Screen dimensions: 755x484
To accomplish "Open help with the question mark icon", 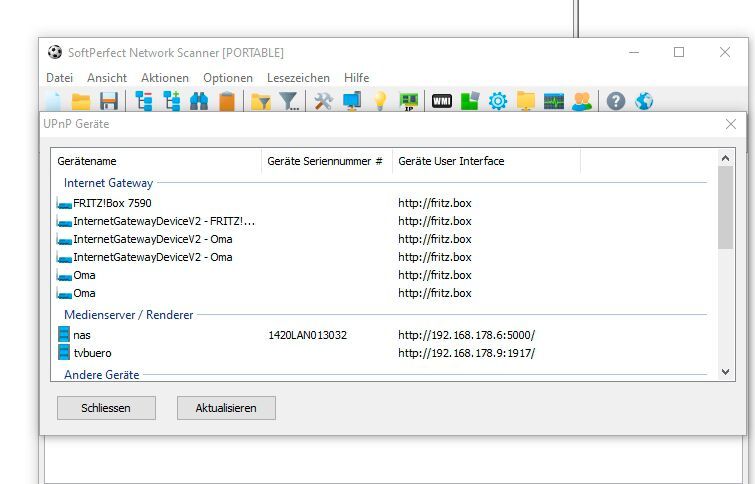I will coord(616,101).
